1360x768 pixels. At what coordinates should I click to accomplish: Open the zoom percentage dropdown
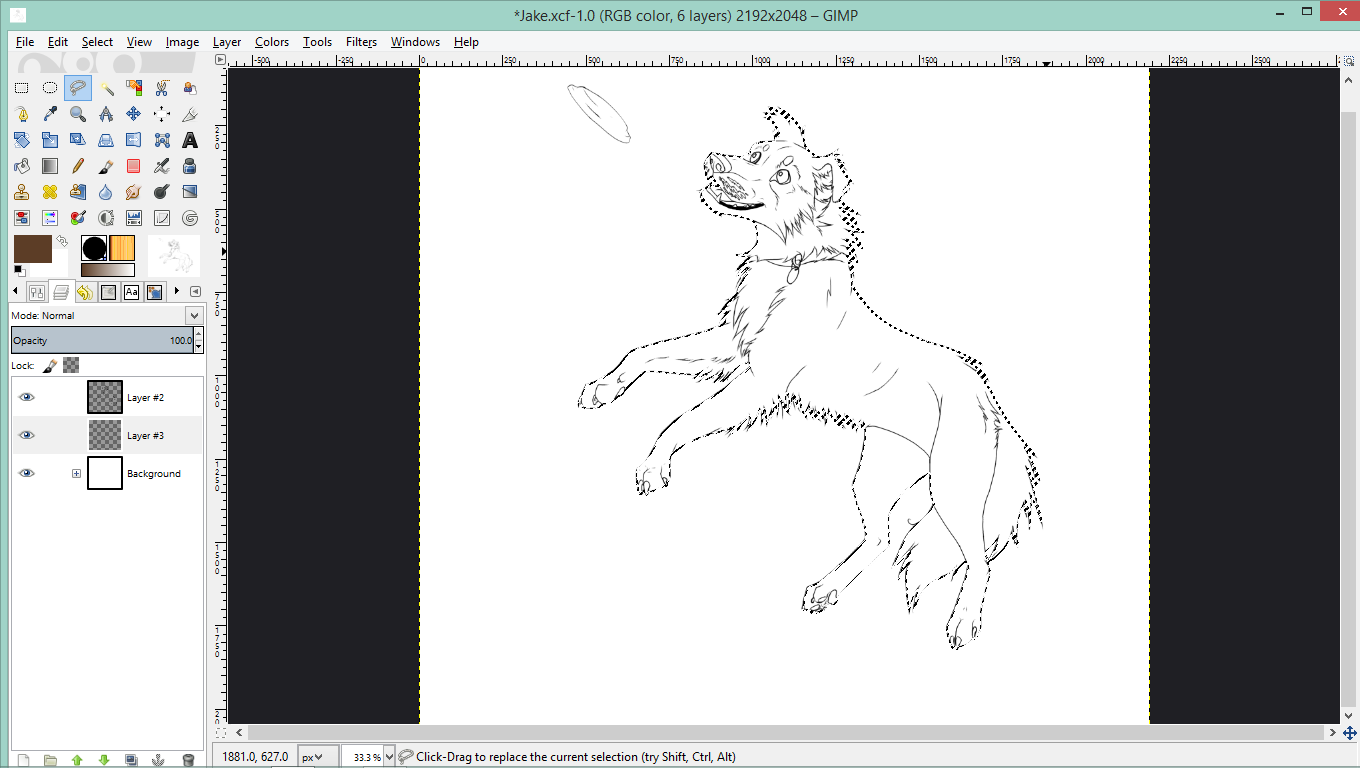pyautogui.click(x=387, y=757)
